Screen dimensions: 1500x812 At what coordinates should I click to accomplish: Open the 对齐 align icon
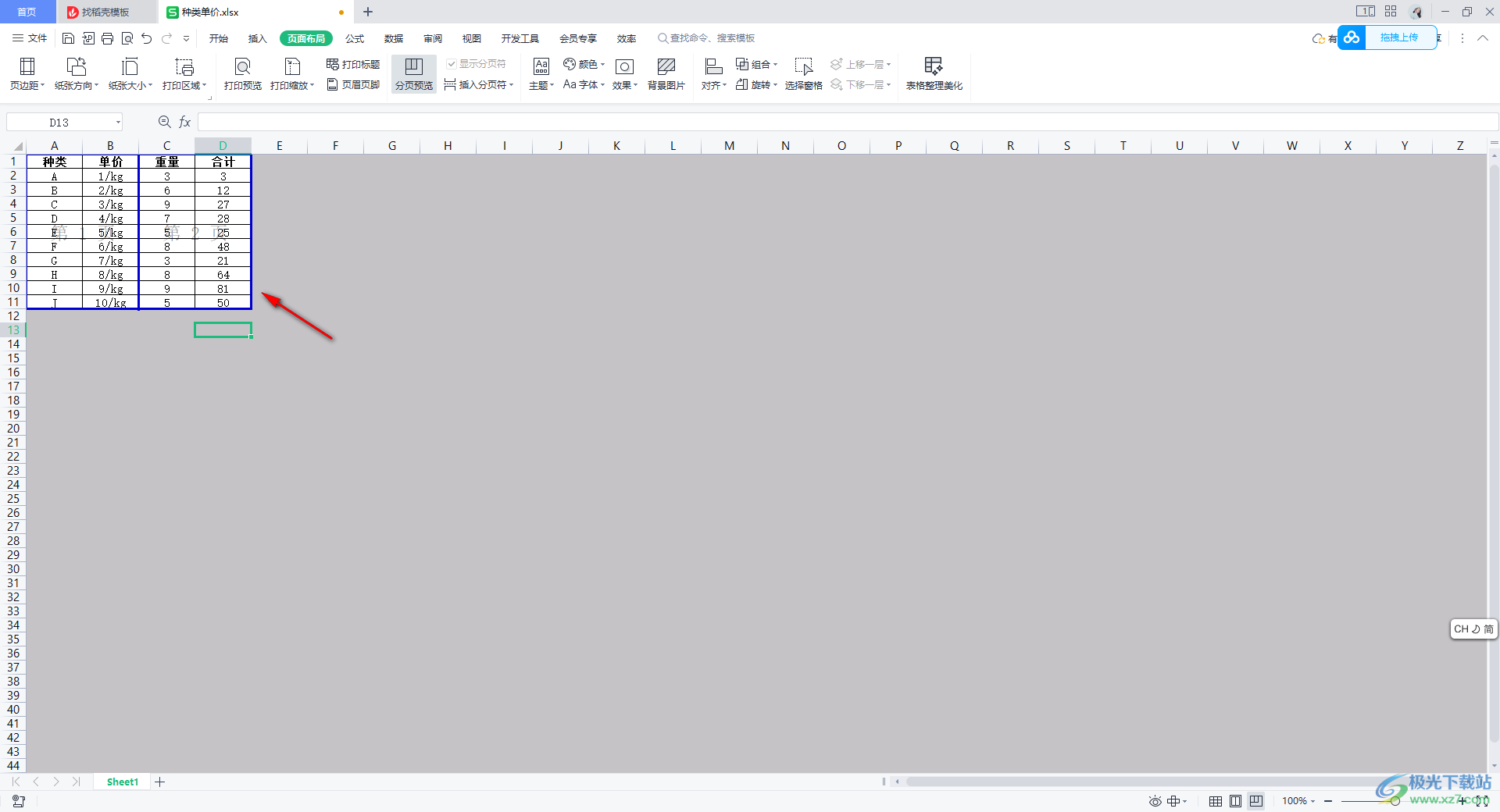[714, 74]
